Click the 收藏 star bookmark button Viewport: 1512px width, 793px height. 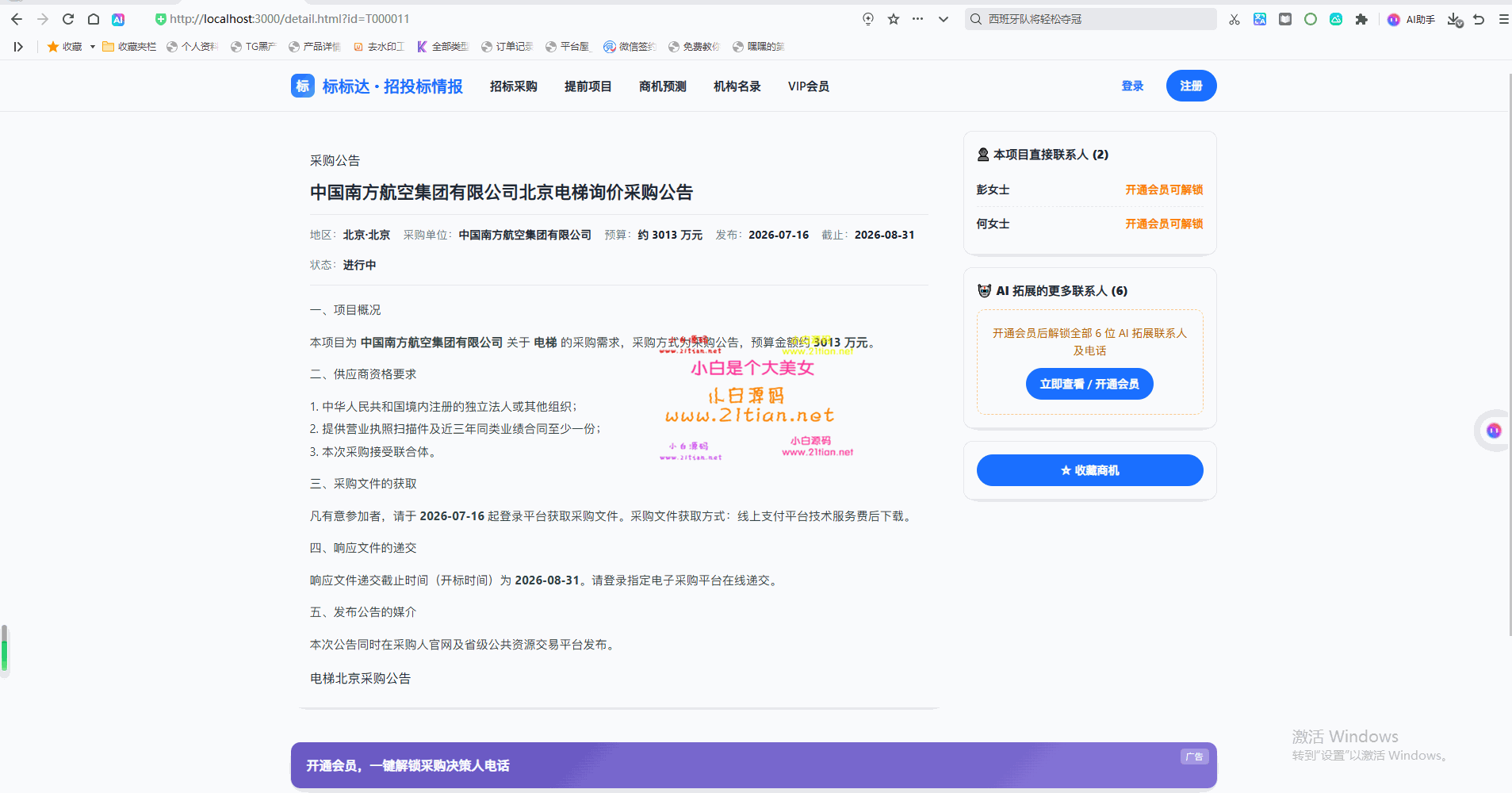(65, 47)
